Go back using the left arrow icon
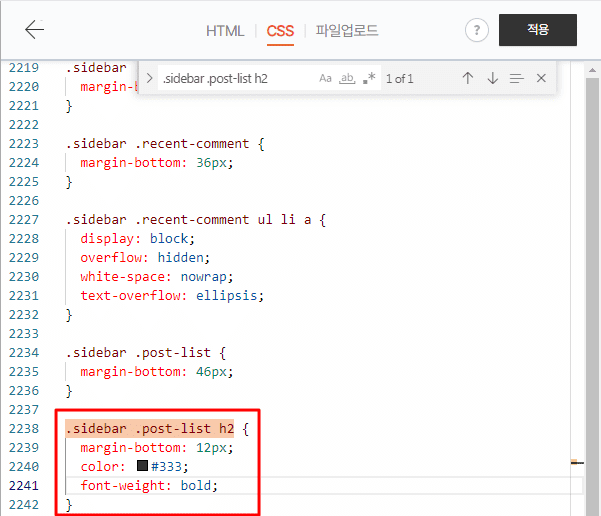The width and height of the screenshot is (601, 516). click(34, 30)
